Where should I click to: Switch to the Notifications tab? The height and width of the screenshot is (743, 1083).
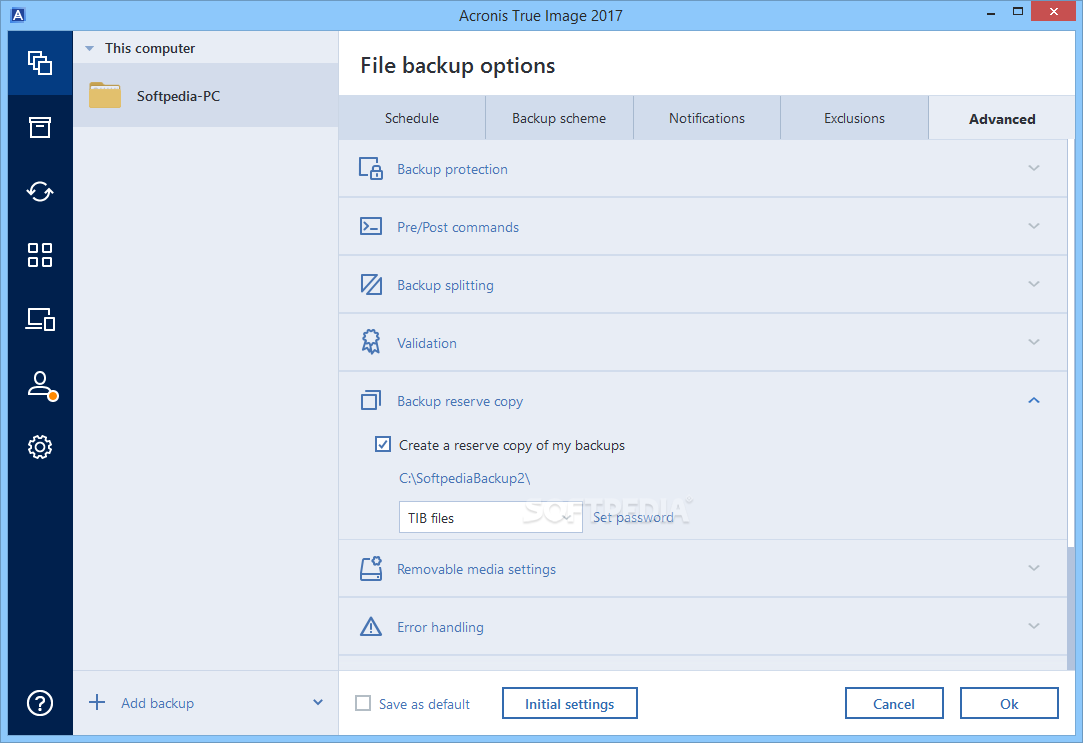(x=707, y=118)
